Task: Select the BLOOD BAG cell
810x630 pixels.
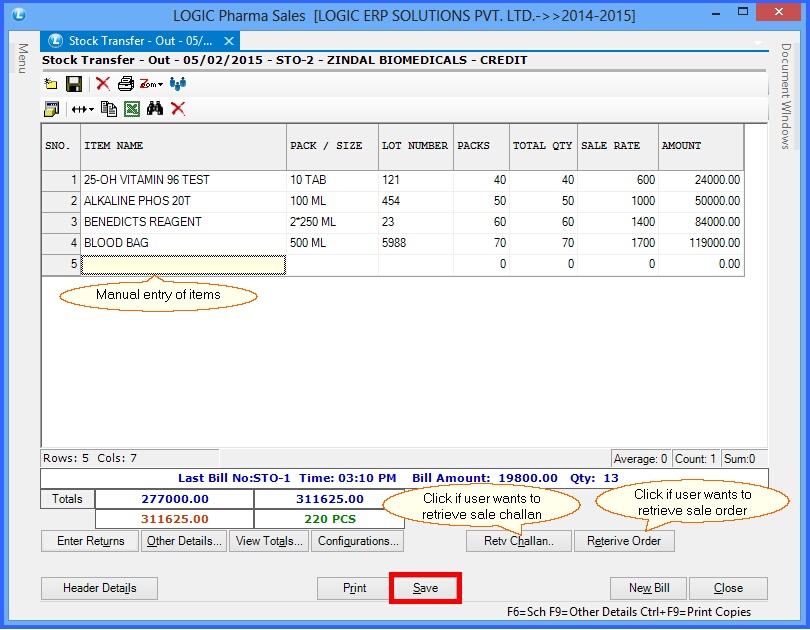Action: click(x=183, y=243)
